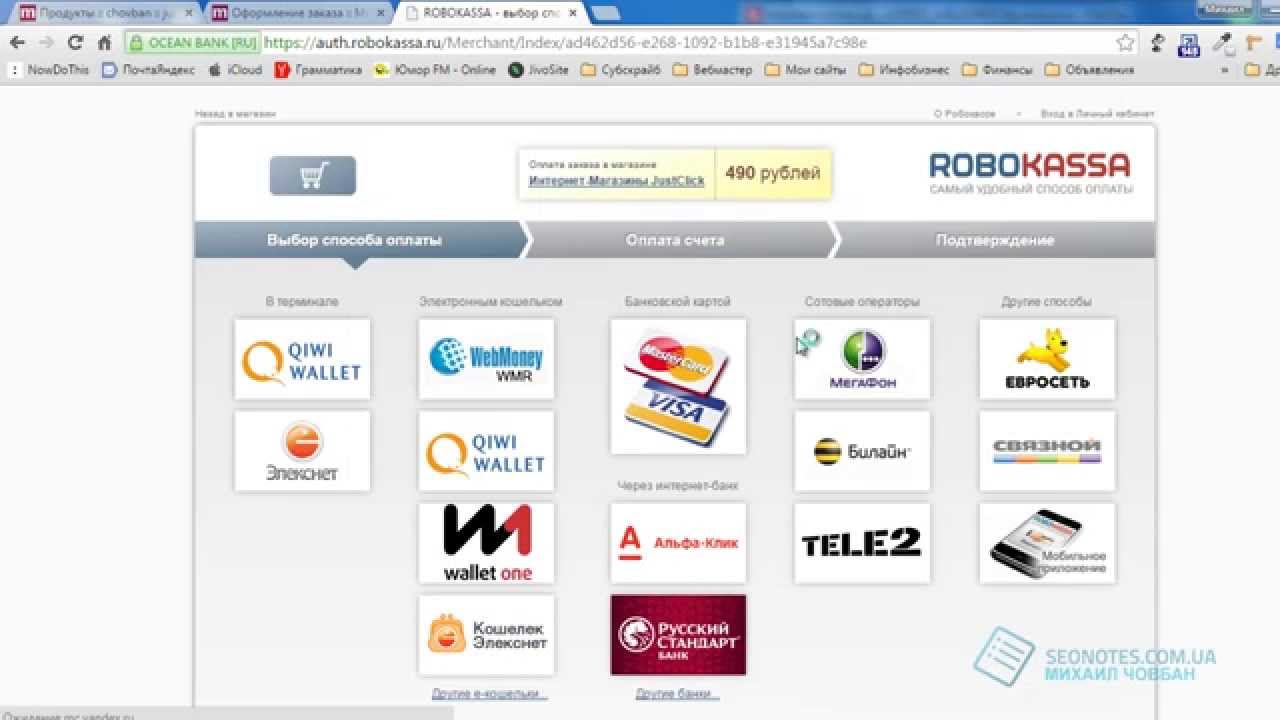Expand the Вебмастер bookmark folder

click(x=712, y=70)
